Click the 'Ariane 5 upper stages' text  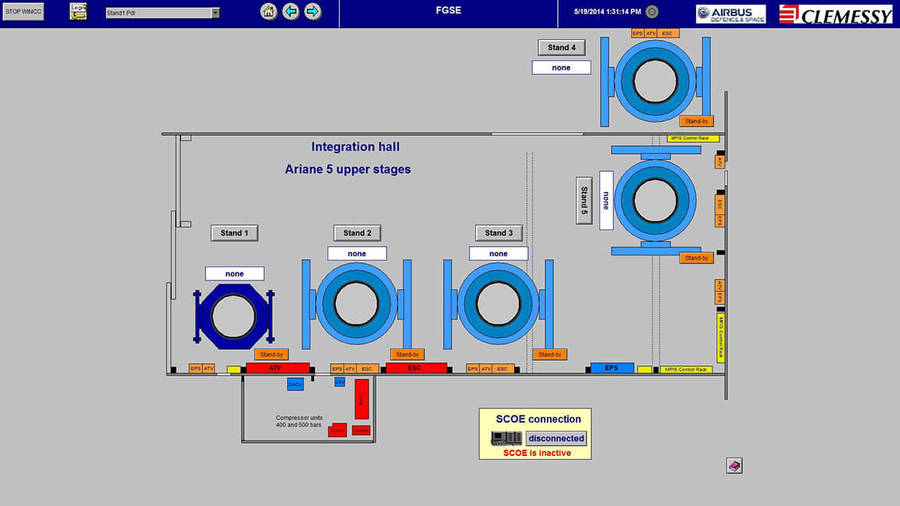(x=348, y=169)
